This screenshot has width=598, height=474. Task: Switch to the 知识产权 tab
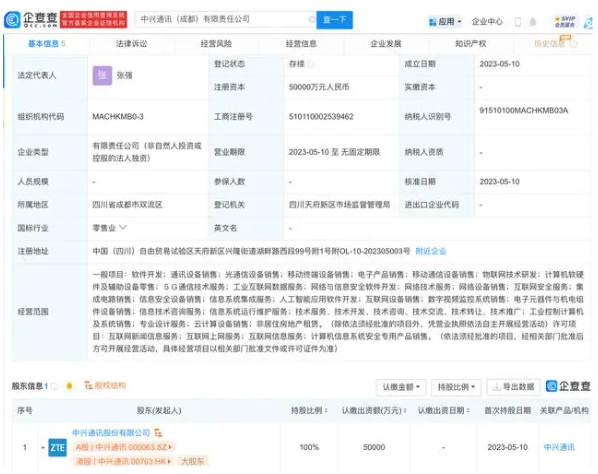click(471, 44)
